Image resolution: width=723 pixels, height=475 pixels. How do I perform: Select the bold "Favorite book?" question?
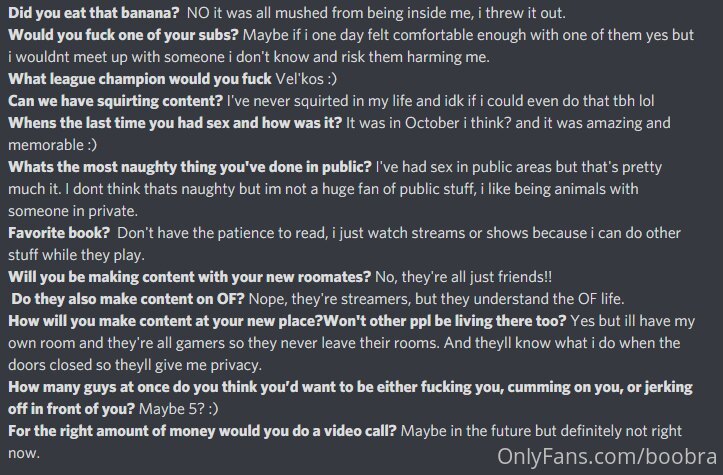(x=59, y=233)
